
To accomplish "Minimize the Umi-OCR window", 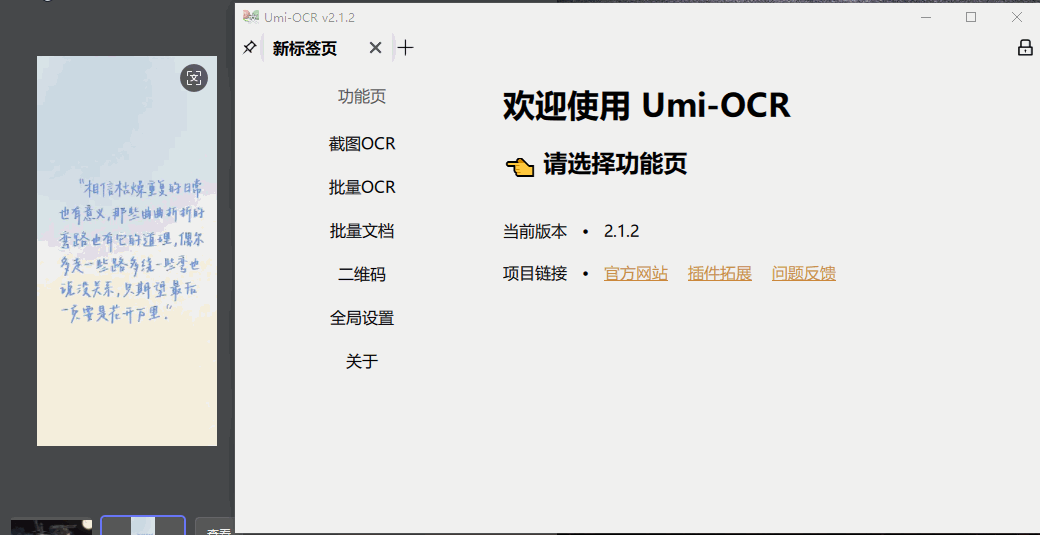I will (926, 17).
